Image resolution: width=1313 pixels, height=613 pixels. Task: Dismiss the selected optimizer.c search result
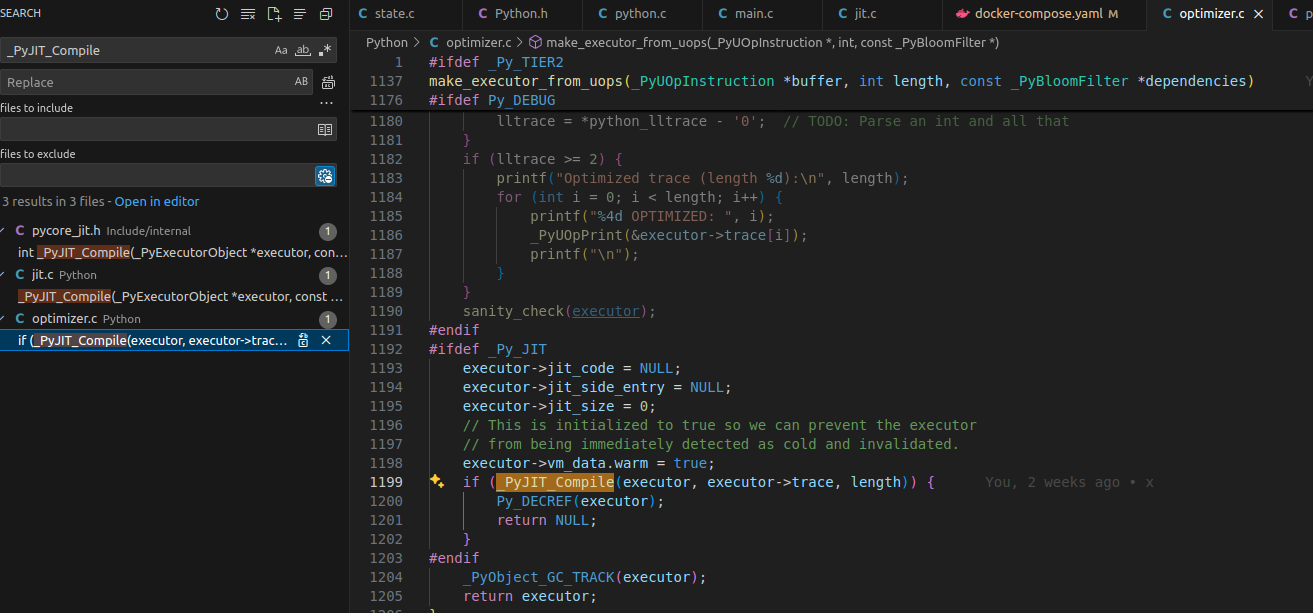326,340
